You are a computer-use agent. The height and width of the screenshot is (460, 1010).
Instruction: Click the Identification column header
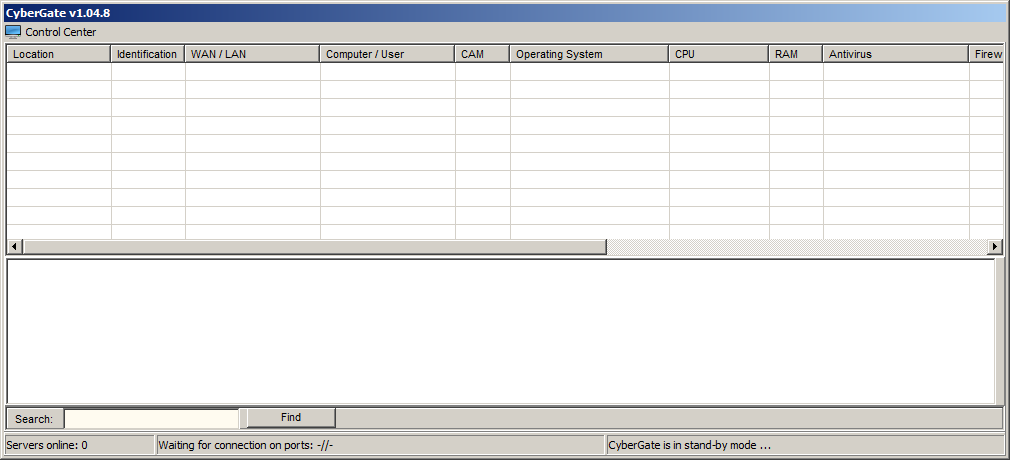pos(147,54)
